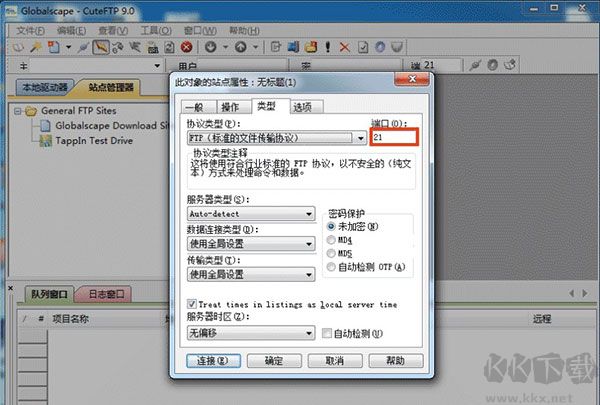
Task: Select the MD5 radio button
Action: (331, 253)
